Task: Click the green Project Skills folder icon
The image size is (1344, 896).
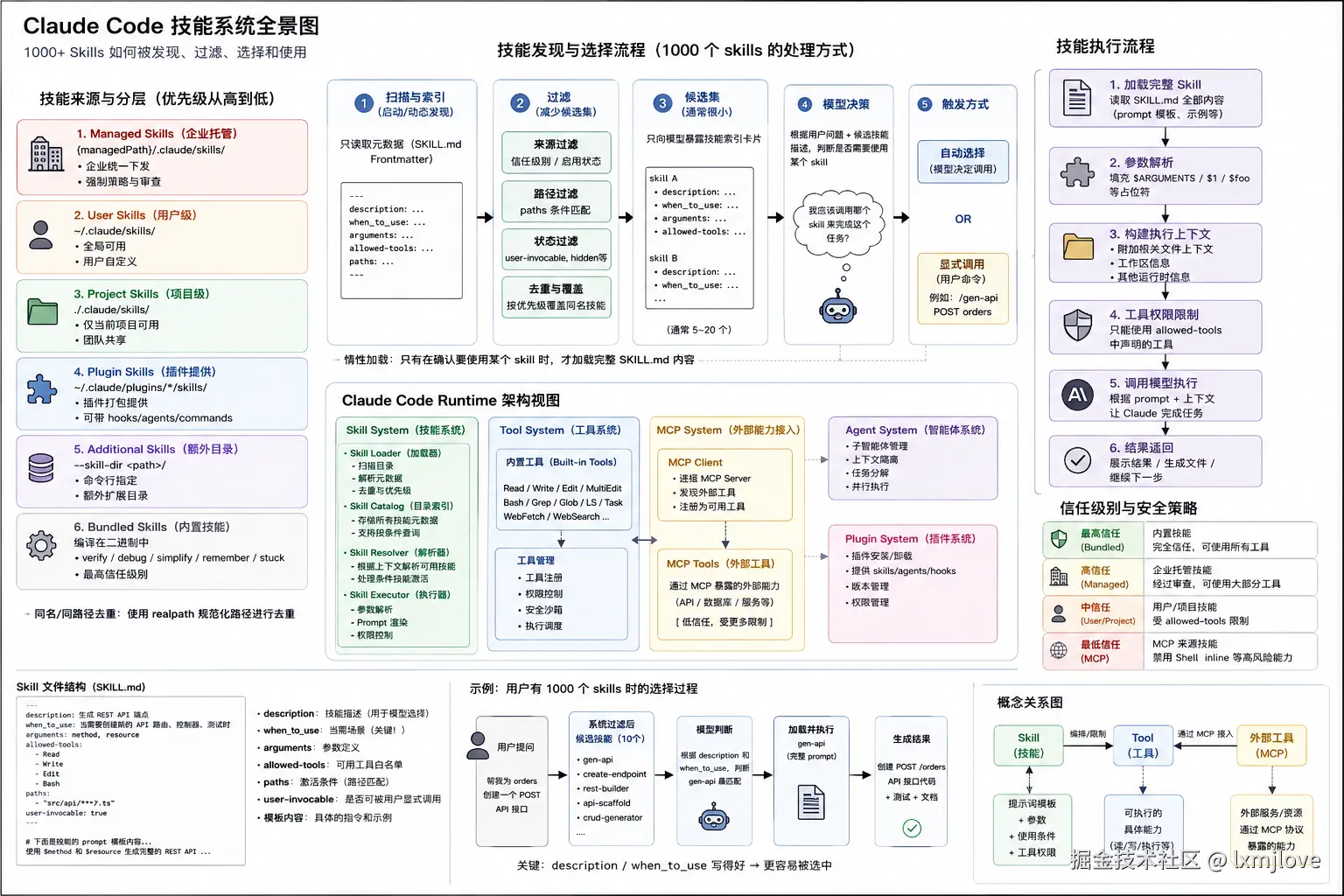Action: [x=42, y=311]
